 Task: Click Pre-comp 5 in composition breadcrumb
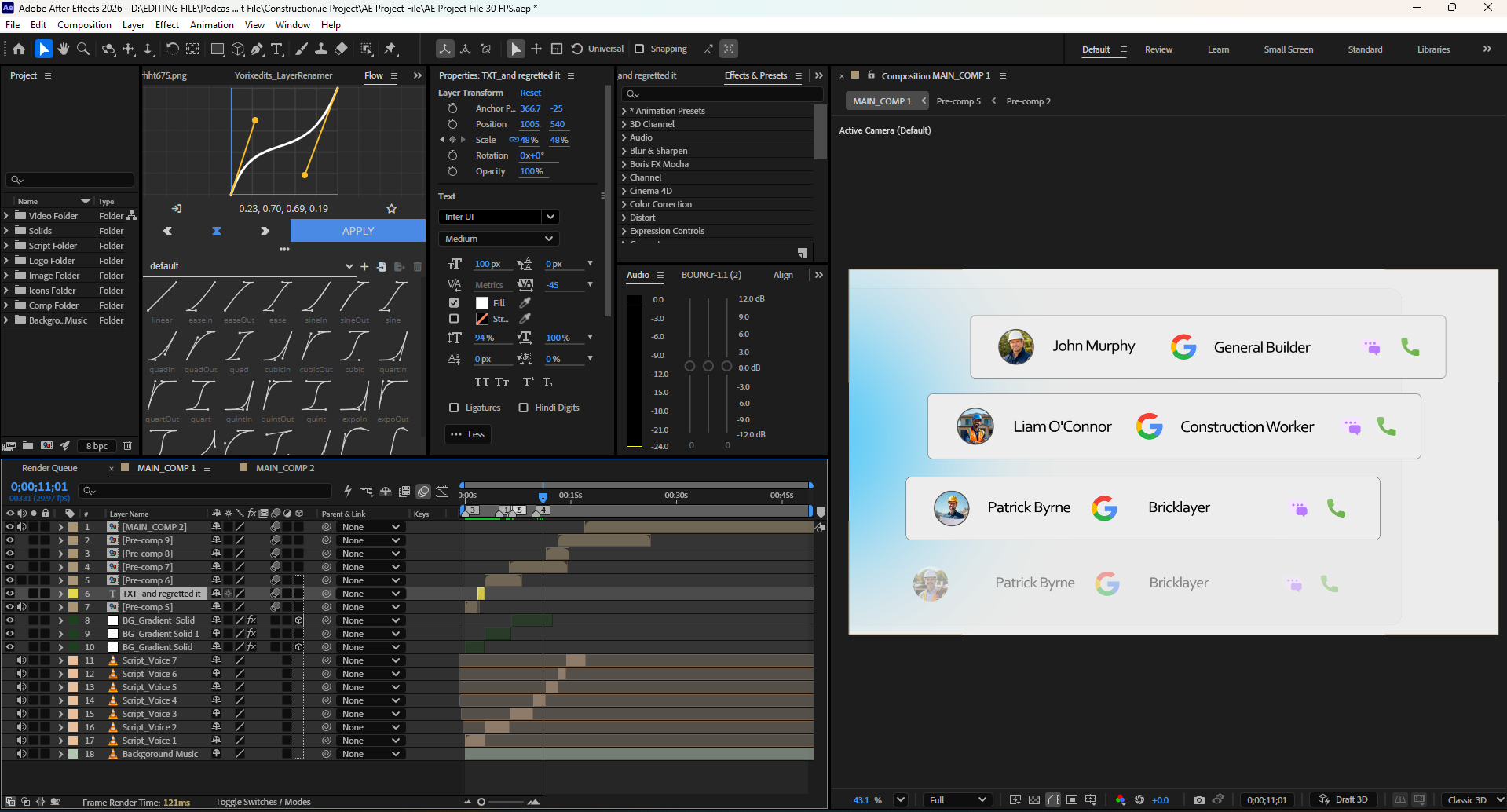tap(958, 101)
